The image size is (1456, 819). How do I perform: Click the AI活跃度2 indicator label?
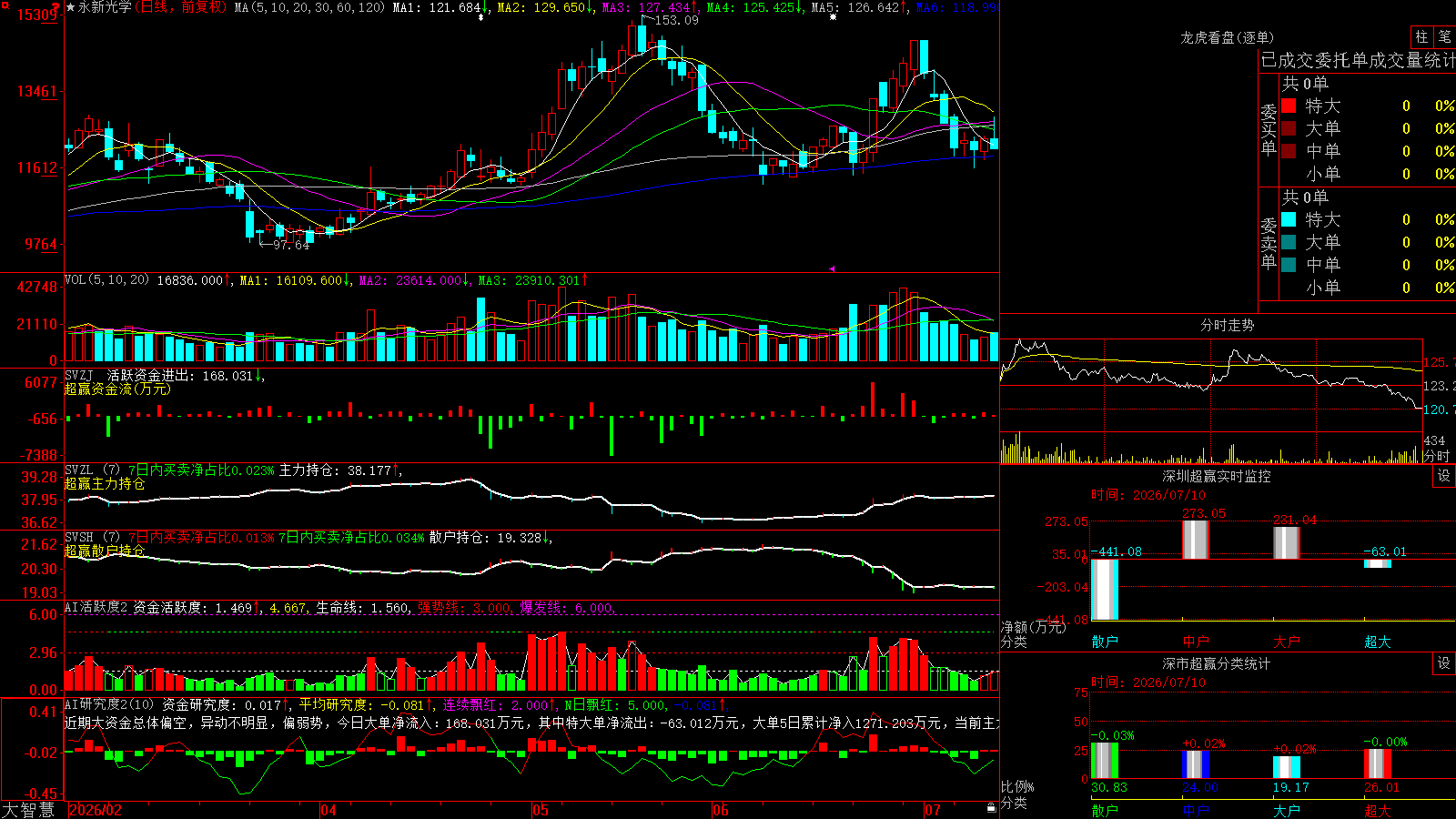pyautogui.click(x=96, y=608)
